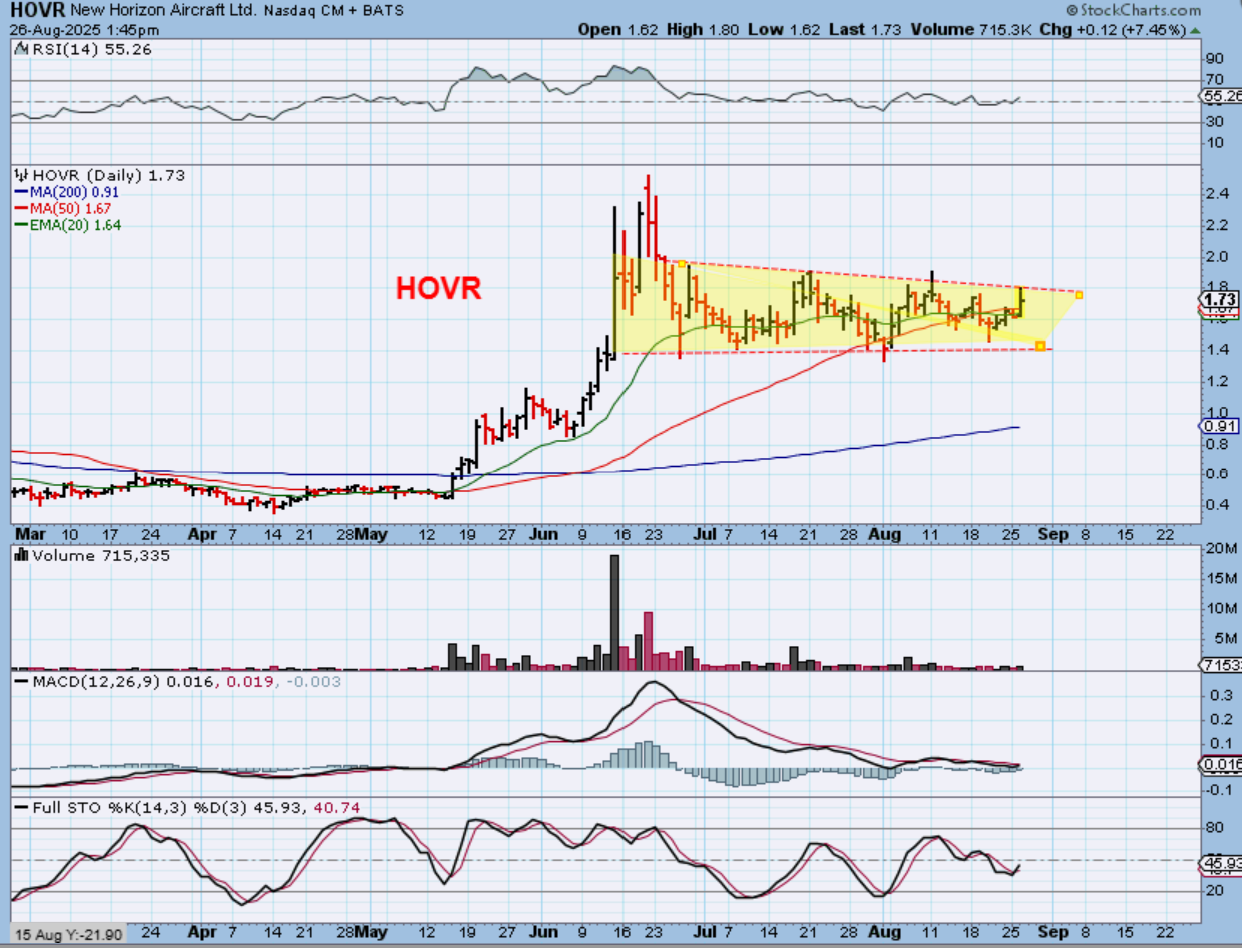Click the bar icon beside HOVR (Daily)

tap(19, 175)
